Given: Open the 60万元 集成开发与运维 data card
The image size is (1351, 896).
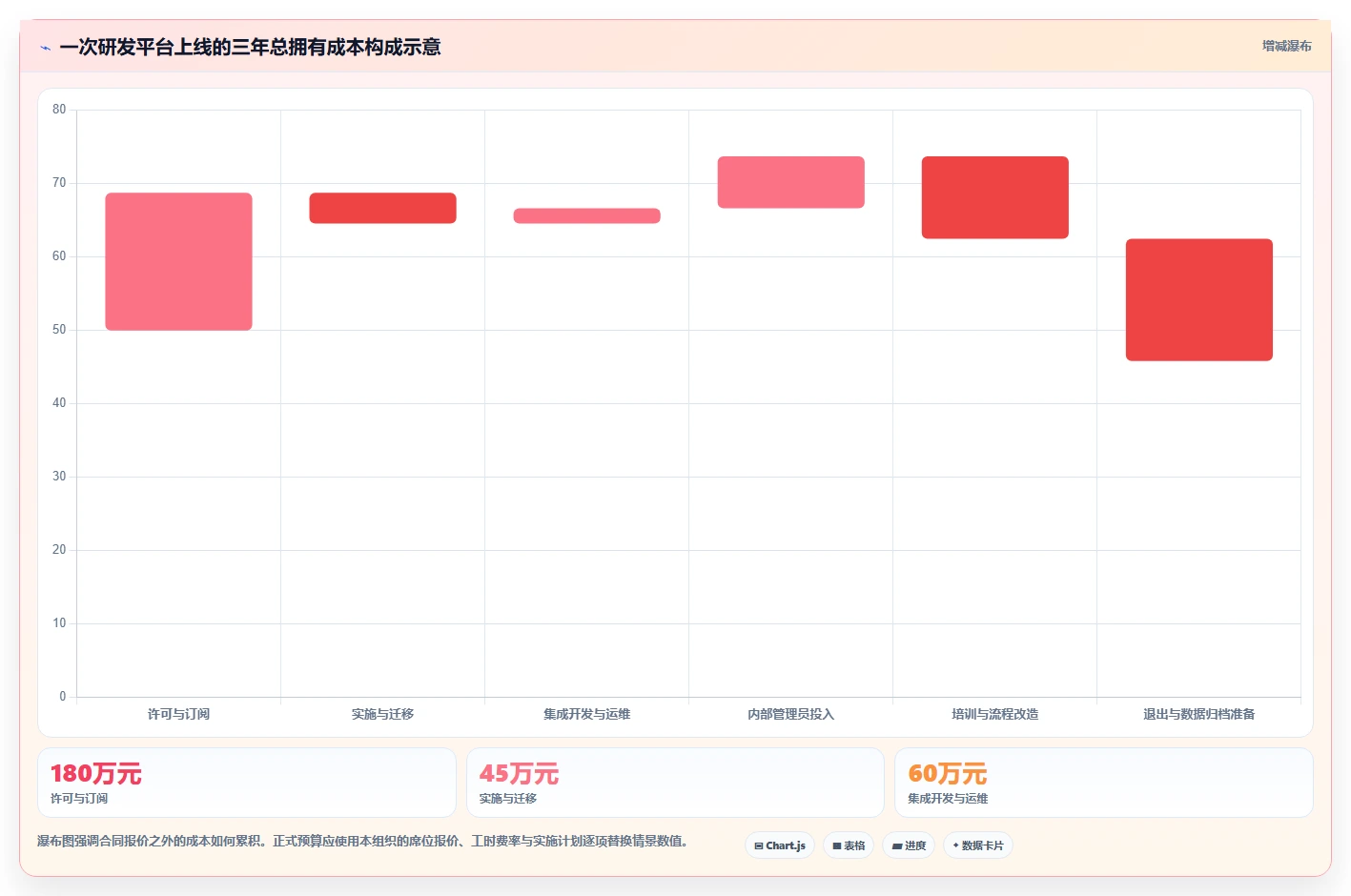Looking at the screenshot, I should [x=1103, y=783].
